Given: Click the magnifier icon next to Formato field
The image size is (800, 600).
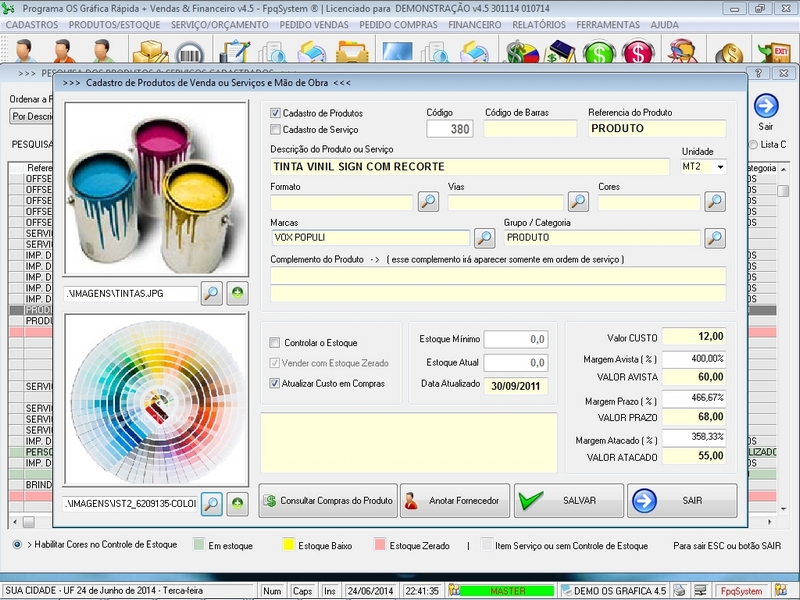Looking at the screenshot, I should tap(428, 202).
